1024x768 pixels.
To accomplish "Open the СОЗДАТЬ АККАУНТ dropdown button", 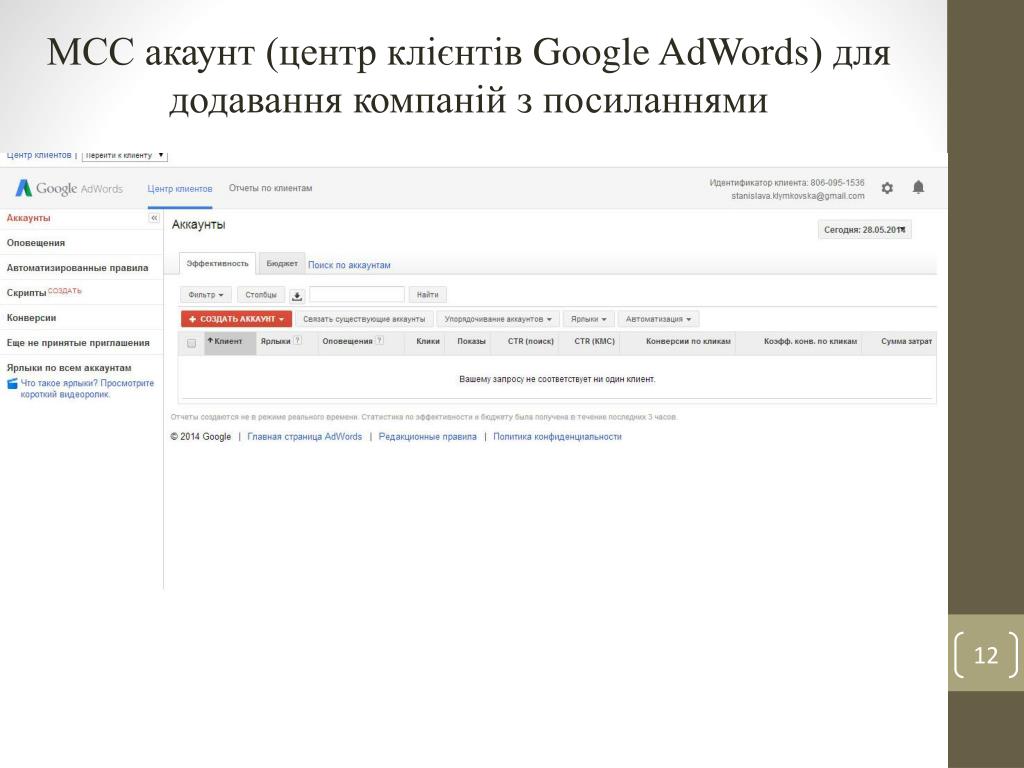I will pos(236,319).
